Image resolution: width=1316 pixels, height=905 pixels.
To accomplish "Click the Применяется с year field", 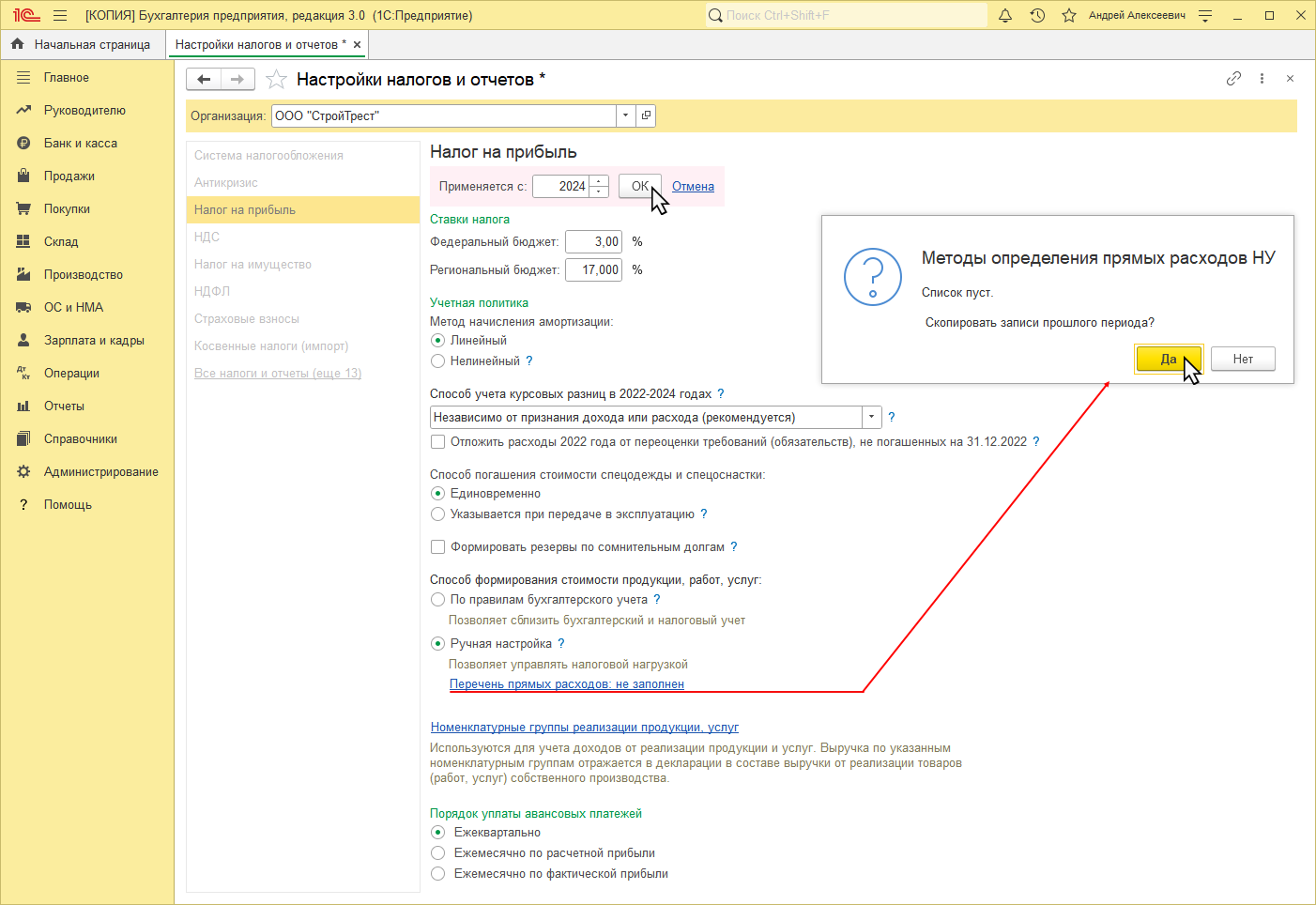I will (x=561, y=186).
